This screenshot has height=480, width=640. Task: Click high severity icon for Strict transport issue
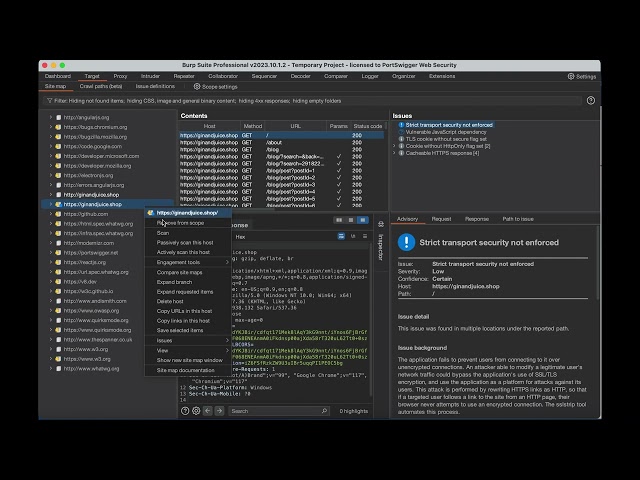point(401,125)
